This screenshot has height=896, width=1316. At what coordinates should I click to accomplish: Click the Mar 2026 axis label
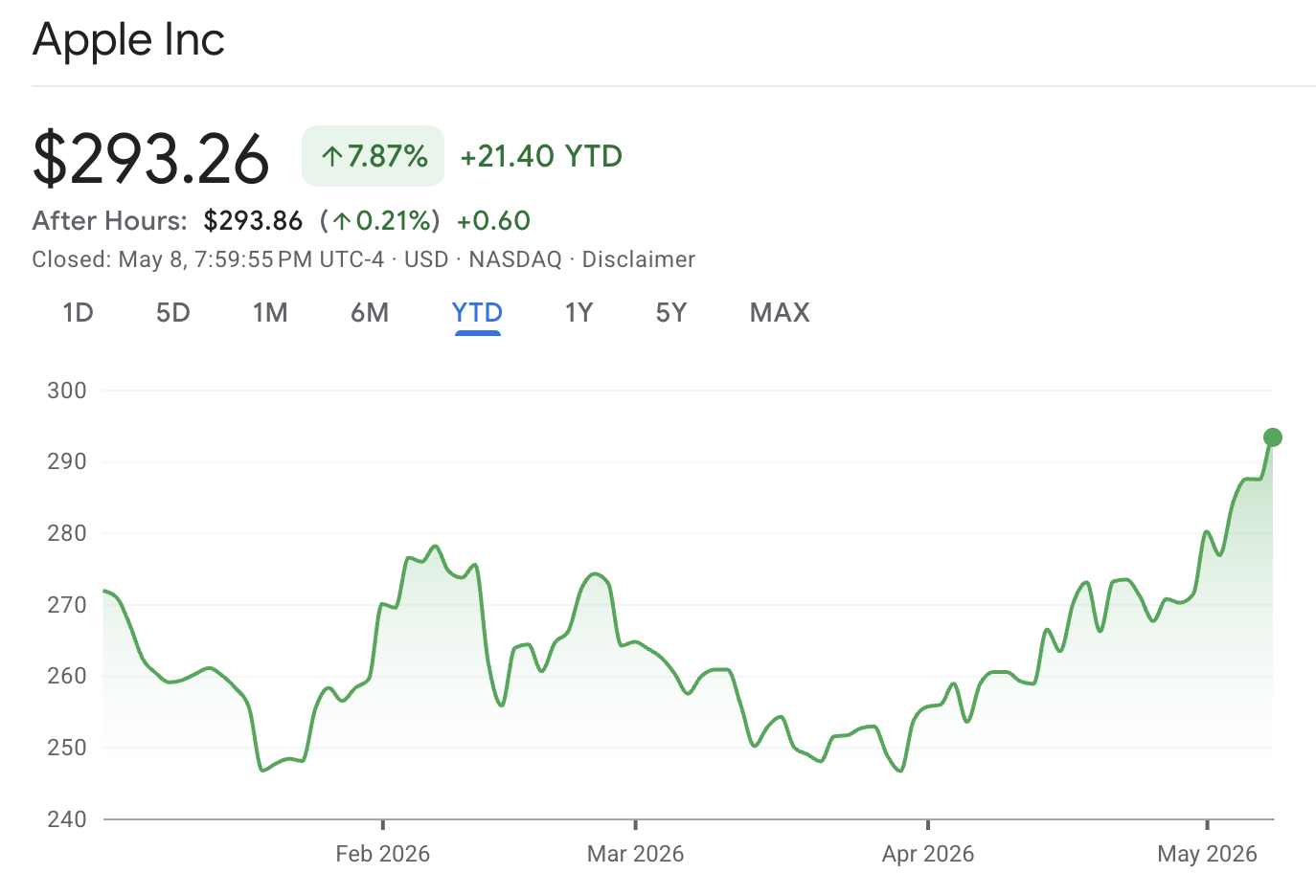tap(635, 854)
